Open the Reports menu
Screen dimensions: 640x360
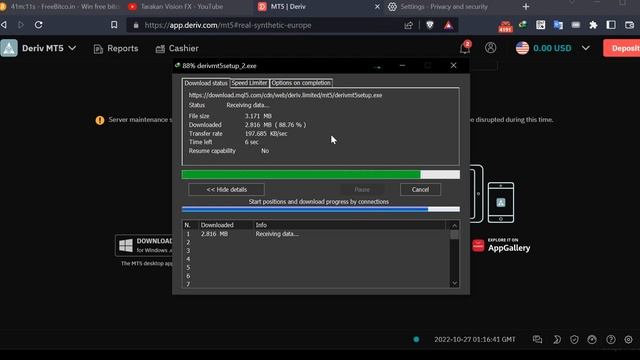116,49
